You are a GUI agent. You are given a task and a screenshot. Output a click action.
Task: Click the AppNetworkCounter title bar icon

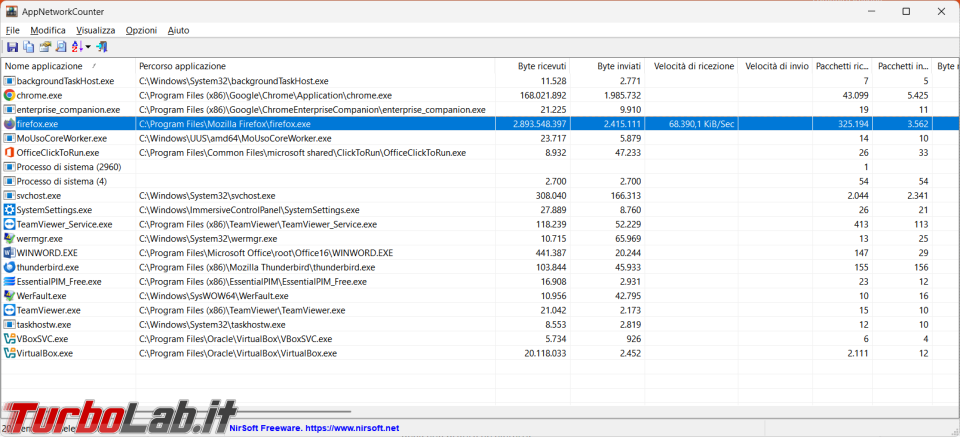(12, 11)
